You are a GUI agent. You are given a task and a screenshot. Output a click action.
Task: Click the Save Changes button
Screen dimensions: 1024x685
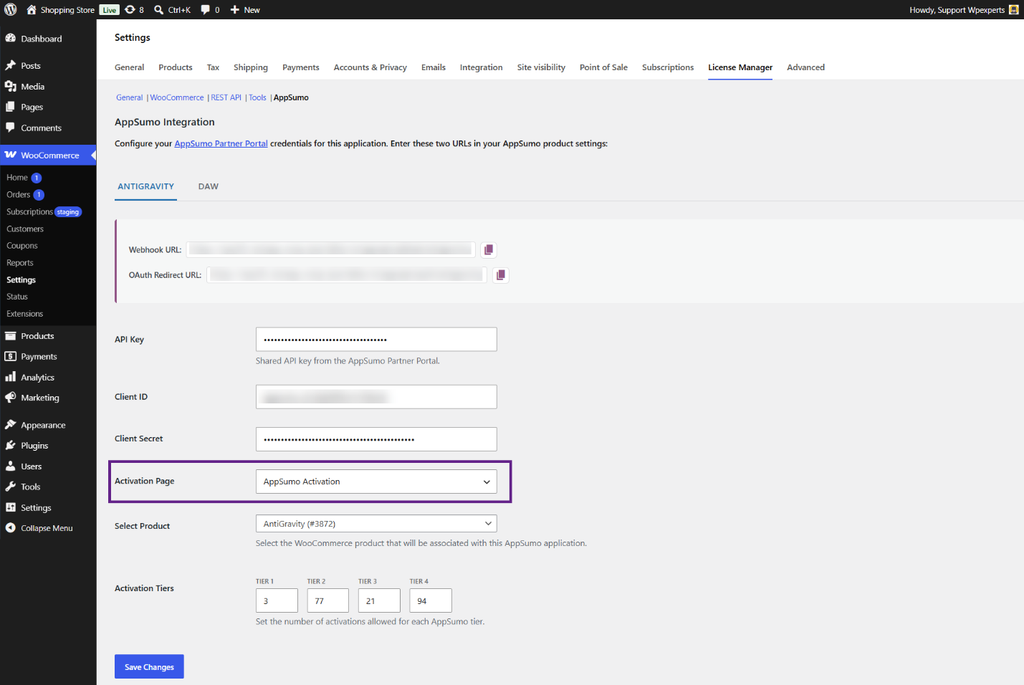point(149,667)
